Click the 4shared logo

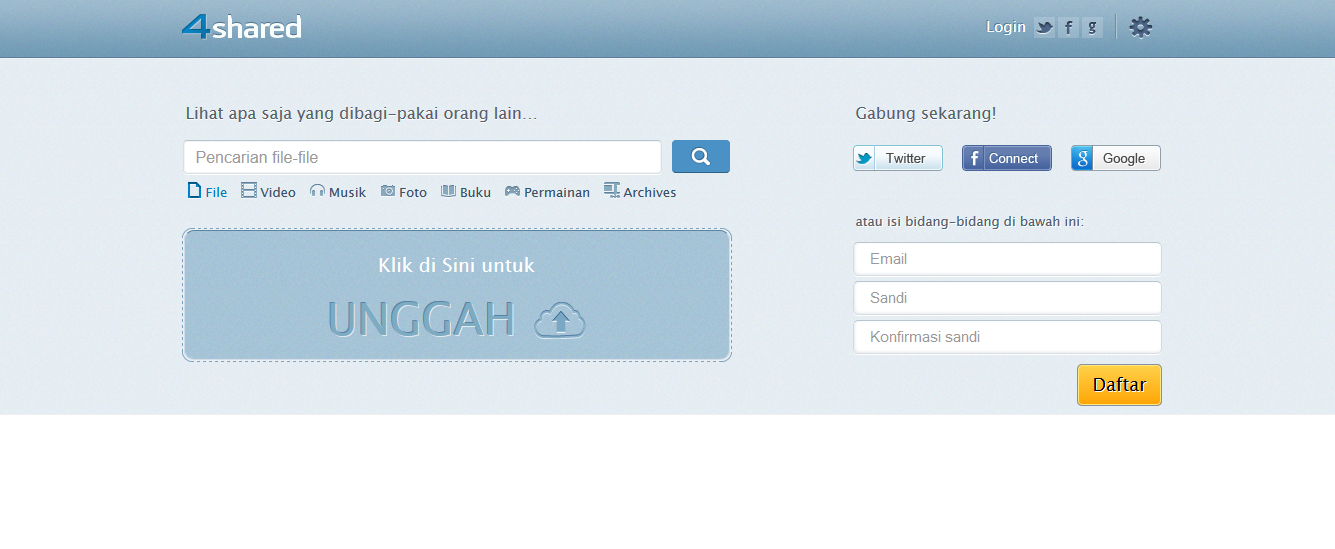(241, 27)
